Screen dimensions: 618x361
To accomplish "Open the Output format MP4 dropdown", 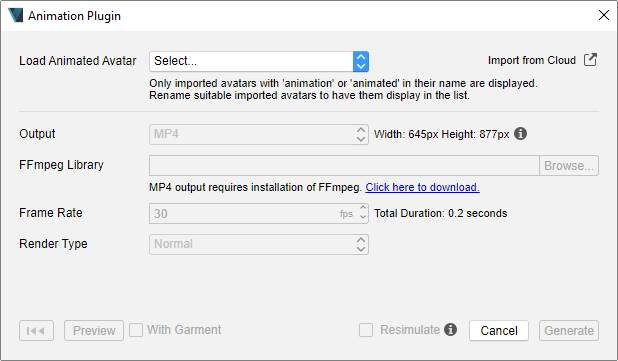I will tap(259, 134).
